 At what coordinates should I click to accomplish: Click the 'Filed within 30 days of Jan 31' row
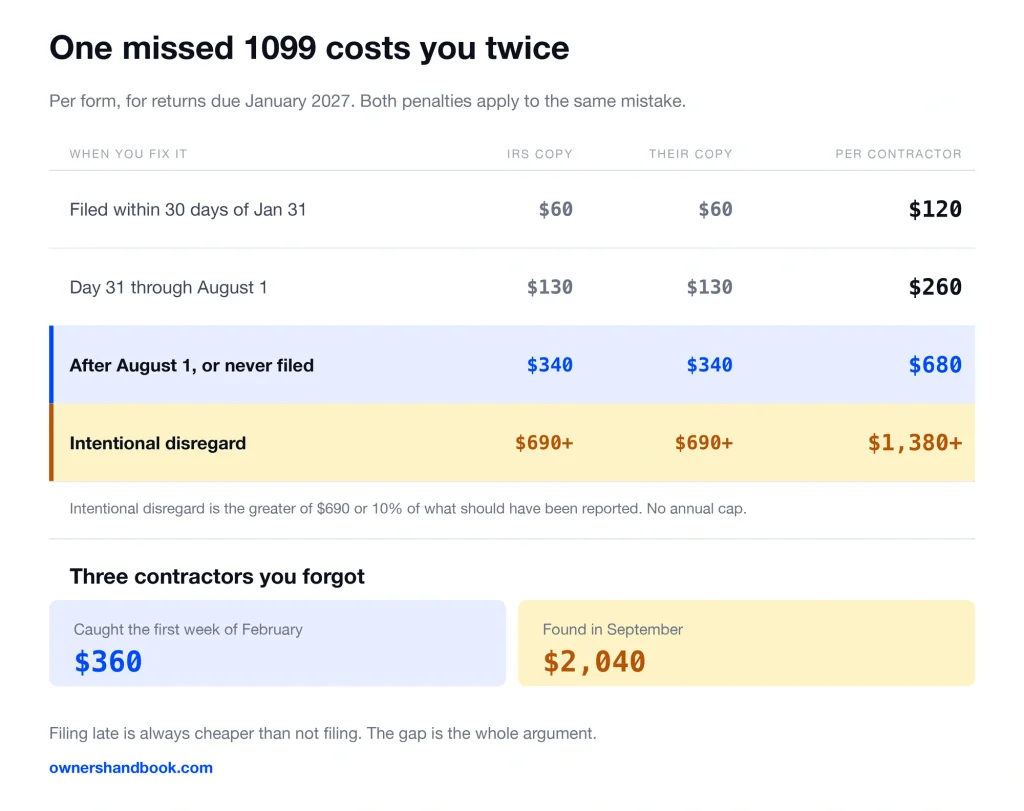512,210
